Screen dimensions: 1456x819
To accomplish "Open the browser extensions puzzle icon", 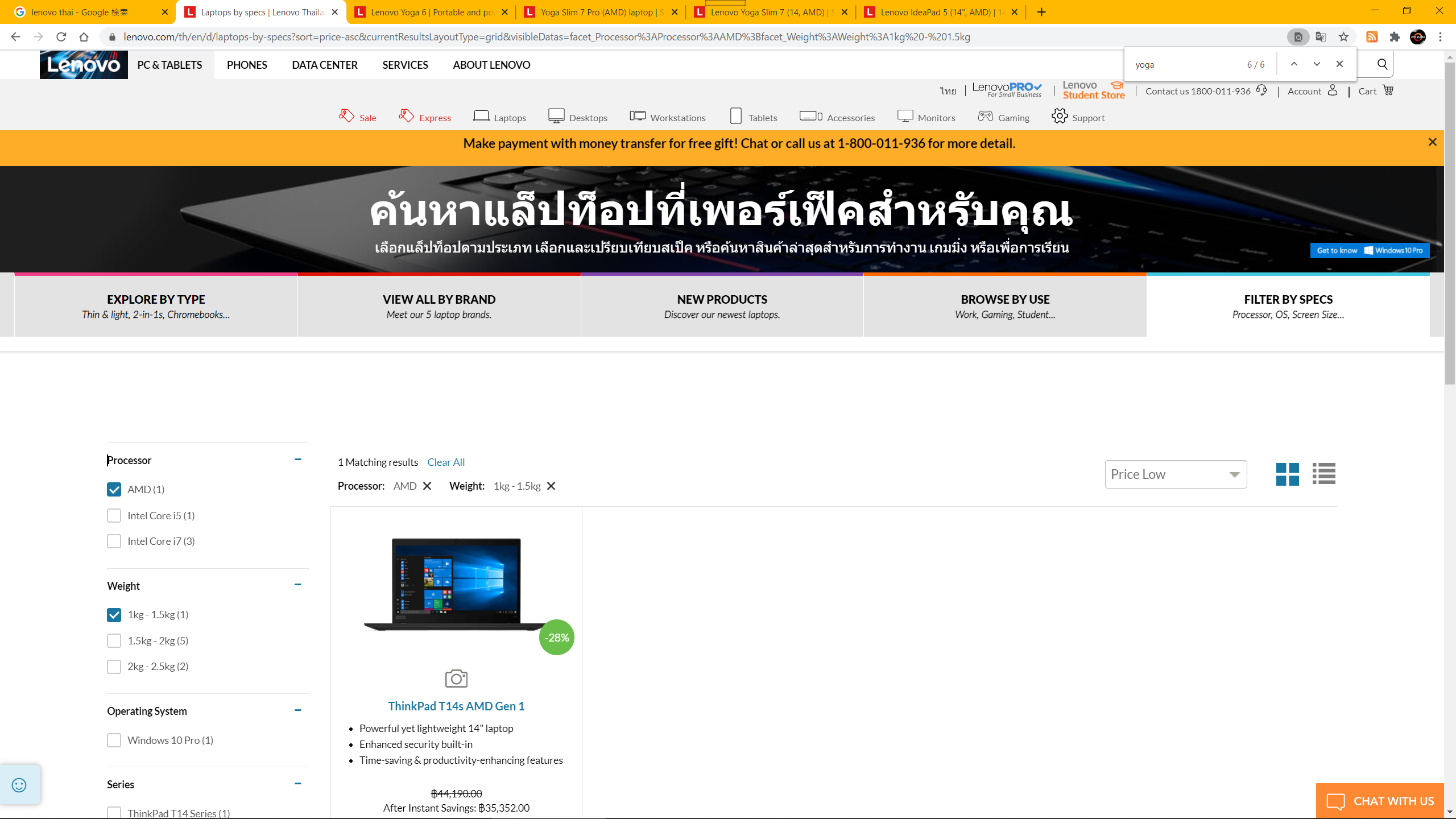I will click(1395, 37).
